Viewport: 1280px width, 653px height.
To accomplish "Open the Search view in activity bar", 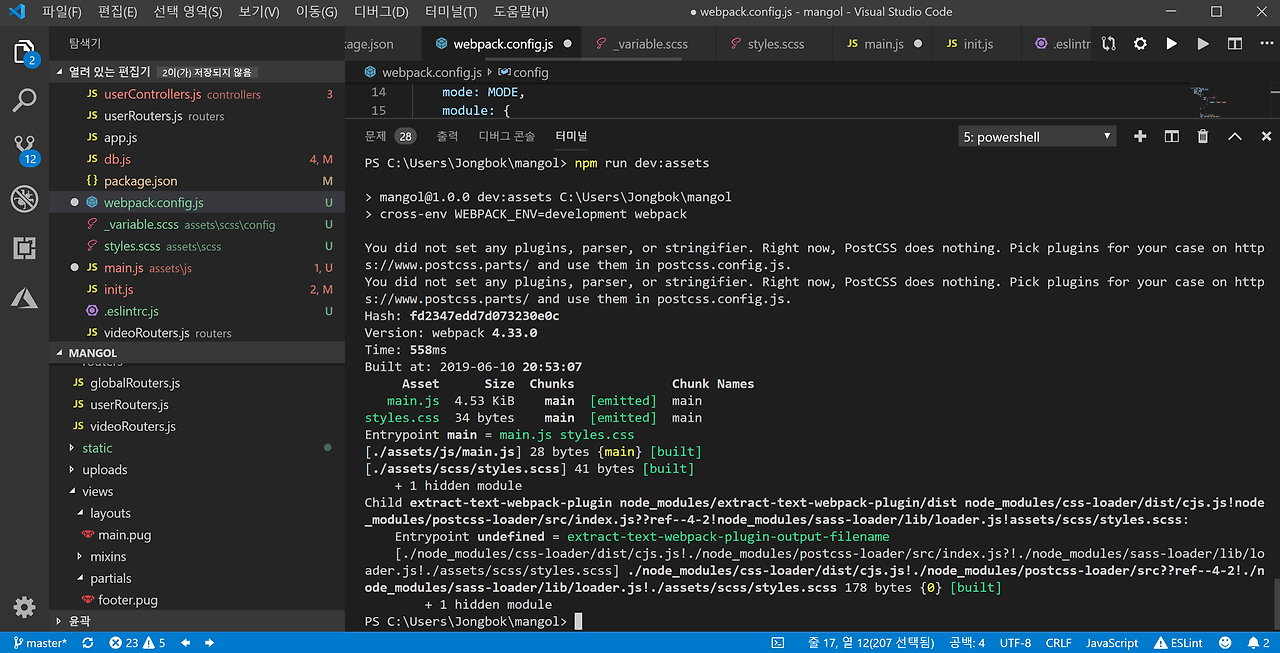I will [x=24, y=100].
